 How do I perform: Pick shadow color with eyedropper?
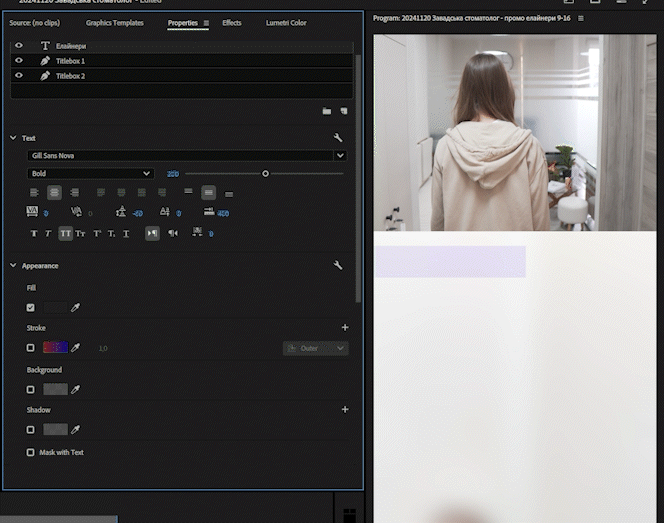click(x=75, y=429)
